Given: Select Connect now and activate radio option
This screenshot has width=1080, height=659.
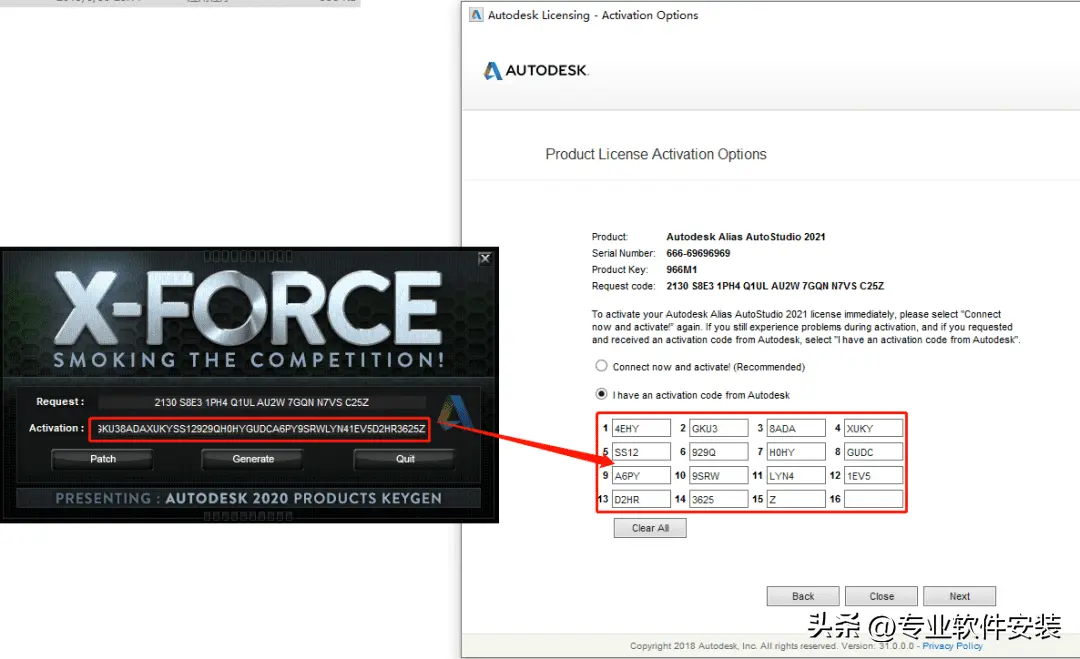Looking at the screenshot, I should (x=601, y=366).
